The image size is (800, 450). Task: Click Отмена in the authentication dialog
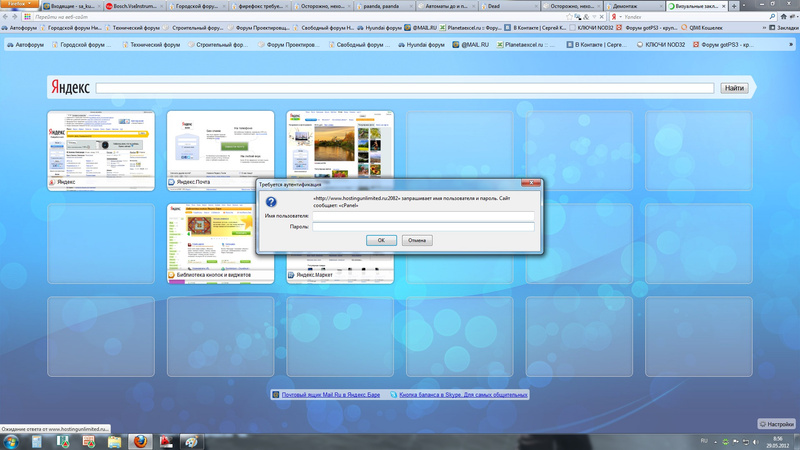pos(417,240)
